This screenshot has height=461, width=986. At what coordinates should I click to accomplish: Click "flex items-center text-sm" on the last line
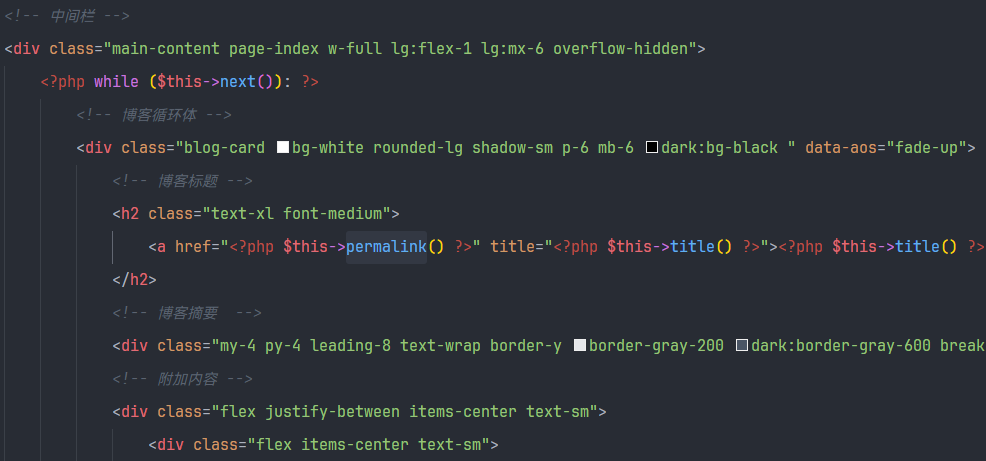pyautogui.click(x=368, y=445)
